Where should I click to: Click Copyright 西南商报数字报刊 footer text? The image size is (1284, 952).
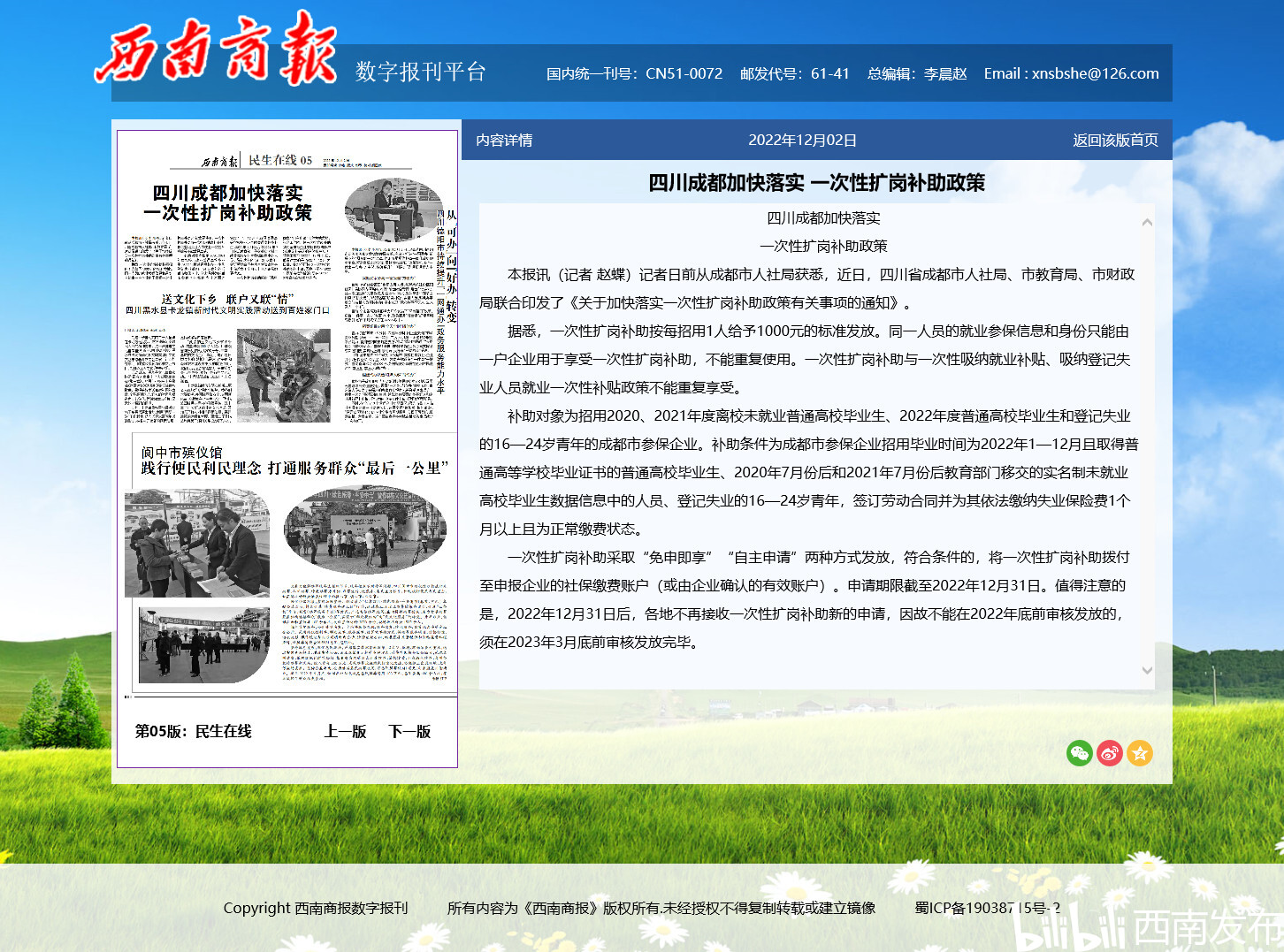pos(316,908)
